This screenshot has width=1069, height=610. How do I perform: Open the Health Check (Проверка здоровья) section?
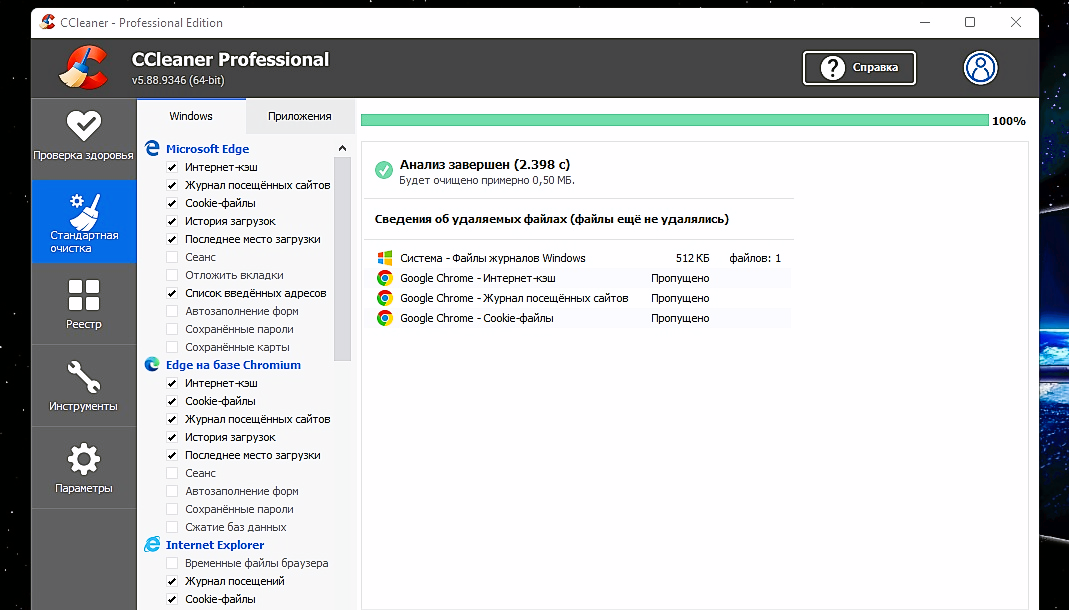(83, 136)
